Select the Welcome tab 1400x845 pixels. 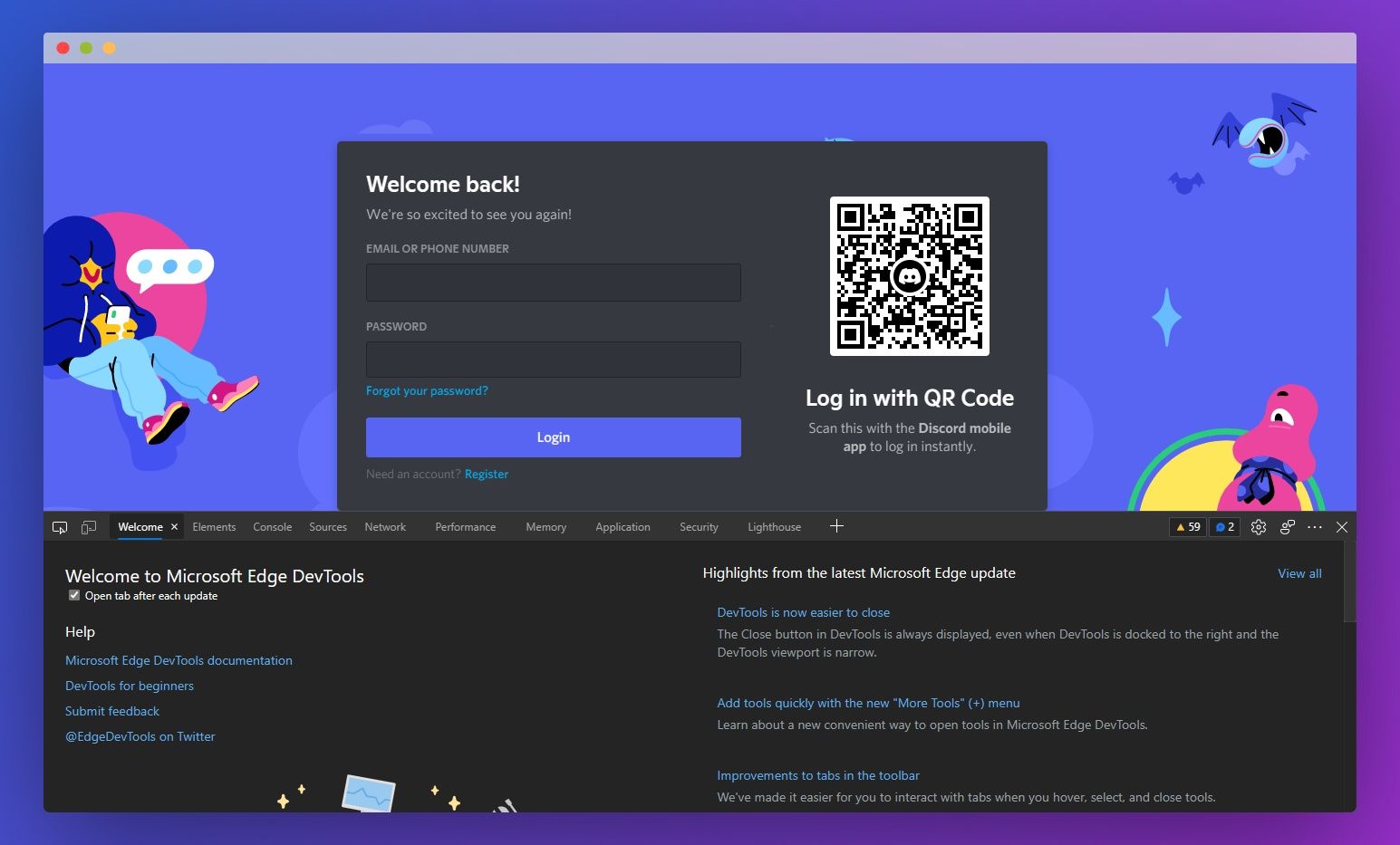tap(140, 527)
